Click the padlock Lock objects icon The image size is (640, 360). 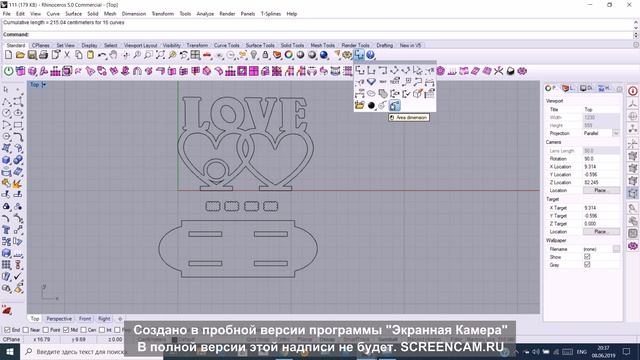coord(265,55)
